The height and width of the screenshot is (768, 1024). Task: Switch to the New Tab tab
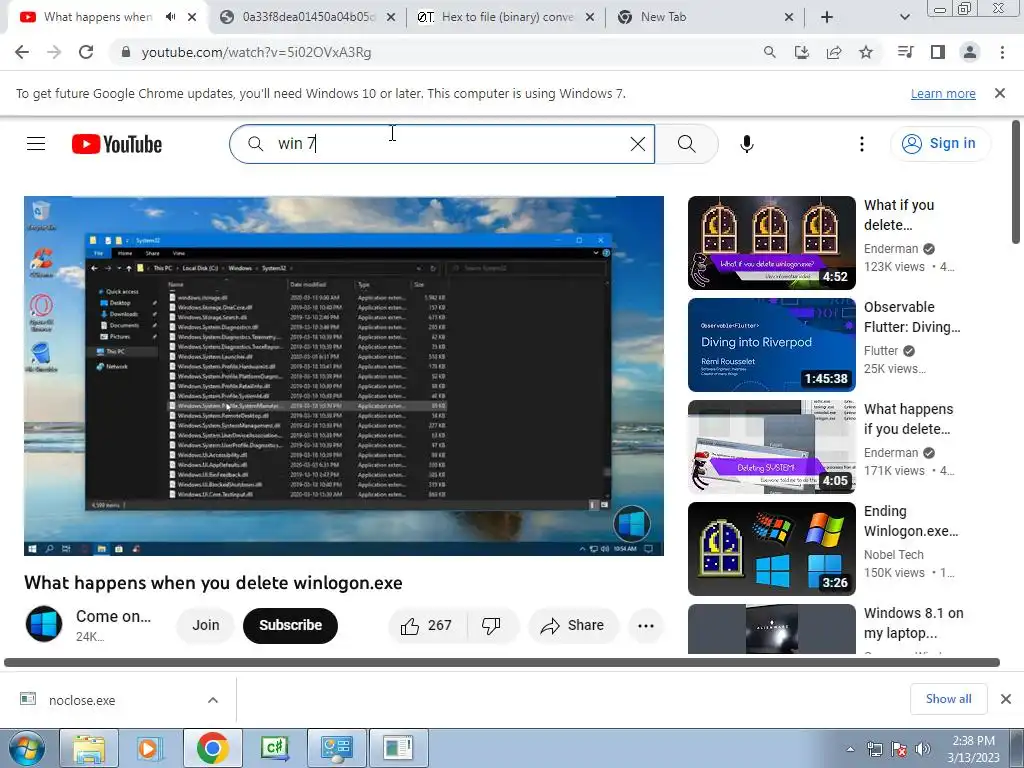(x=705, y=18)
